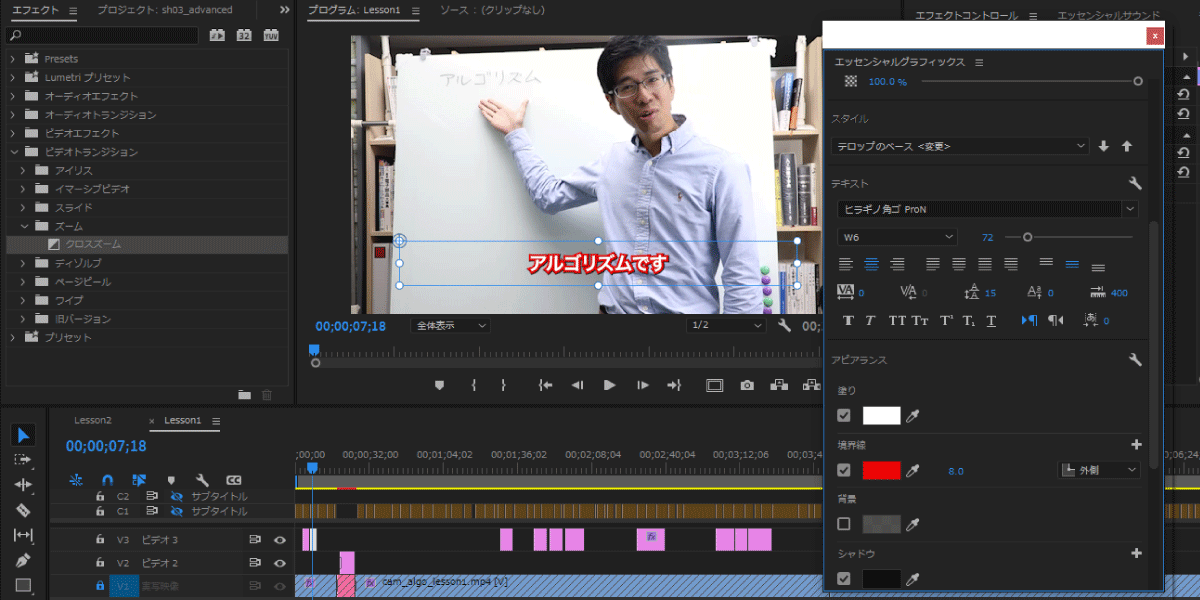This screenshot has width=1200, height=600.
Task: Hide video track V3 eye icon
Action: pos(280,540)
